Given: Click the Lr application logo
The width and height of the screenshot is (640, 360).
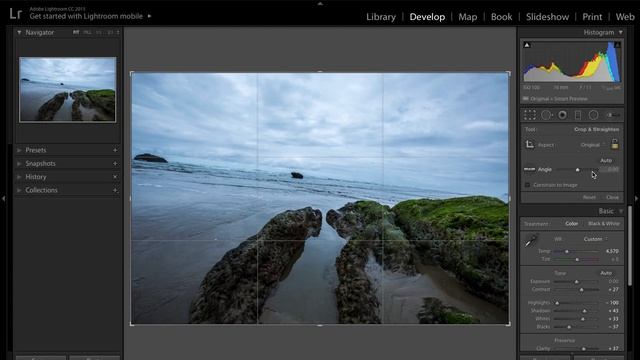Looking at the screenshot, I should pos(16,13).
